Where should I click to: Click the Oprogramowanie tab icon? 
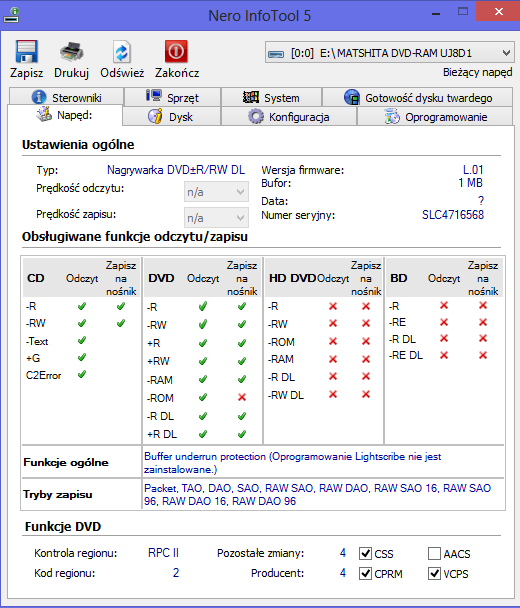pyautogui.click(x=392, y=116)
